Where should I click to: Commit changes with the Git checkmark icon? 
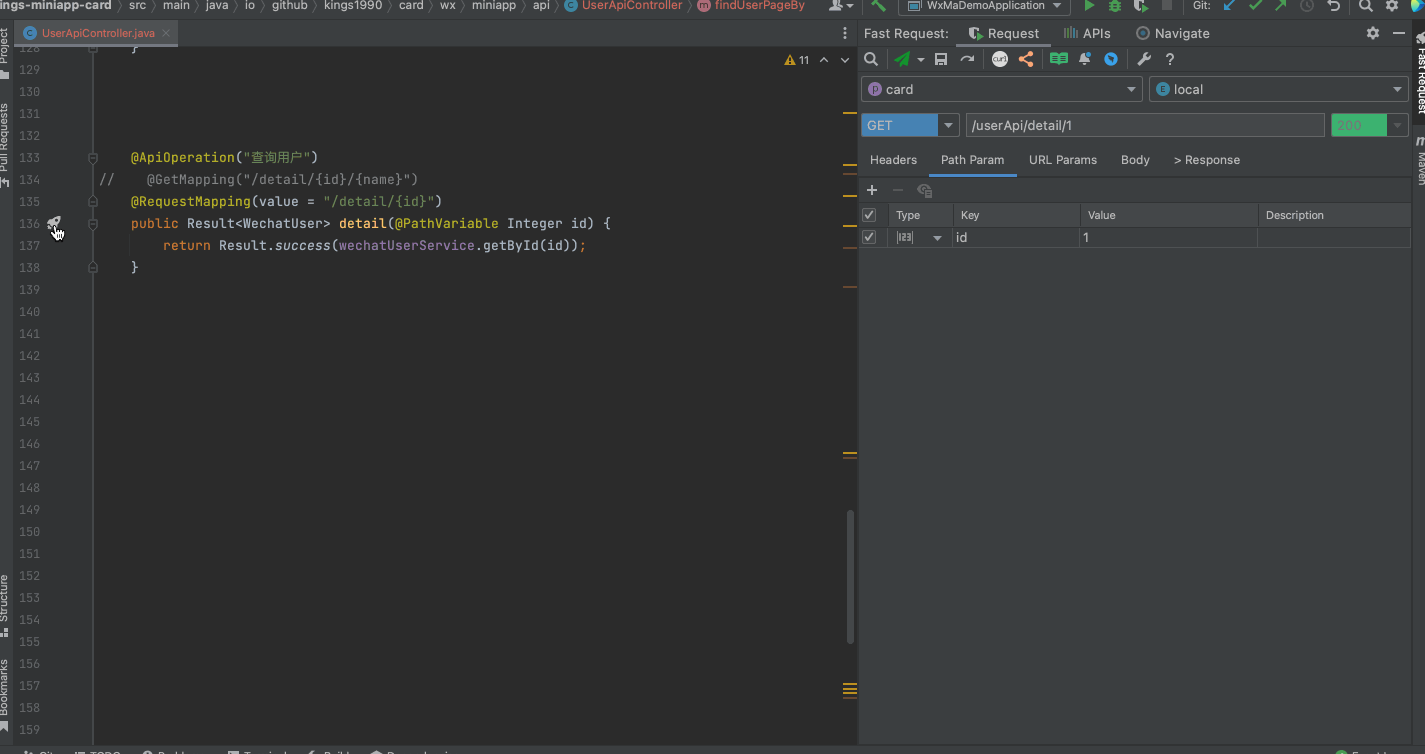coord(1256,6)
